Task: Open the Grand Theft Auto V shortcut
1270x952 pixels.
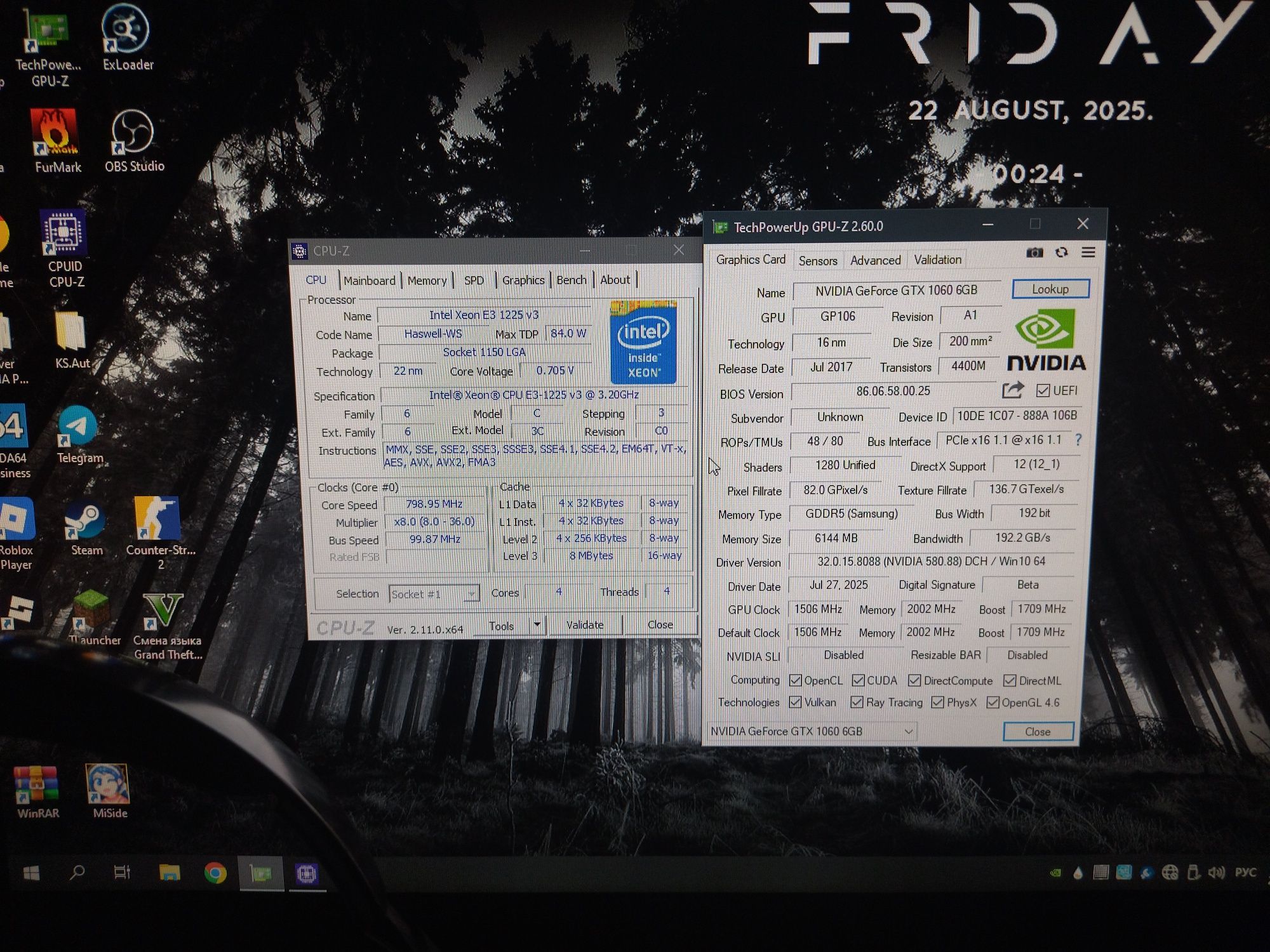Action: pos(166,626)
